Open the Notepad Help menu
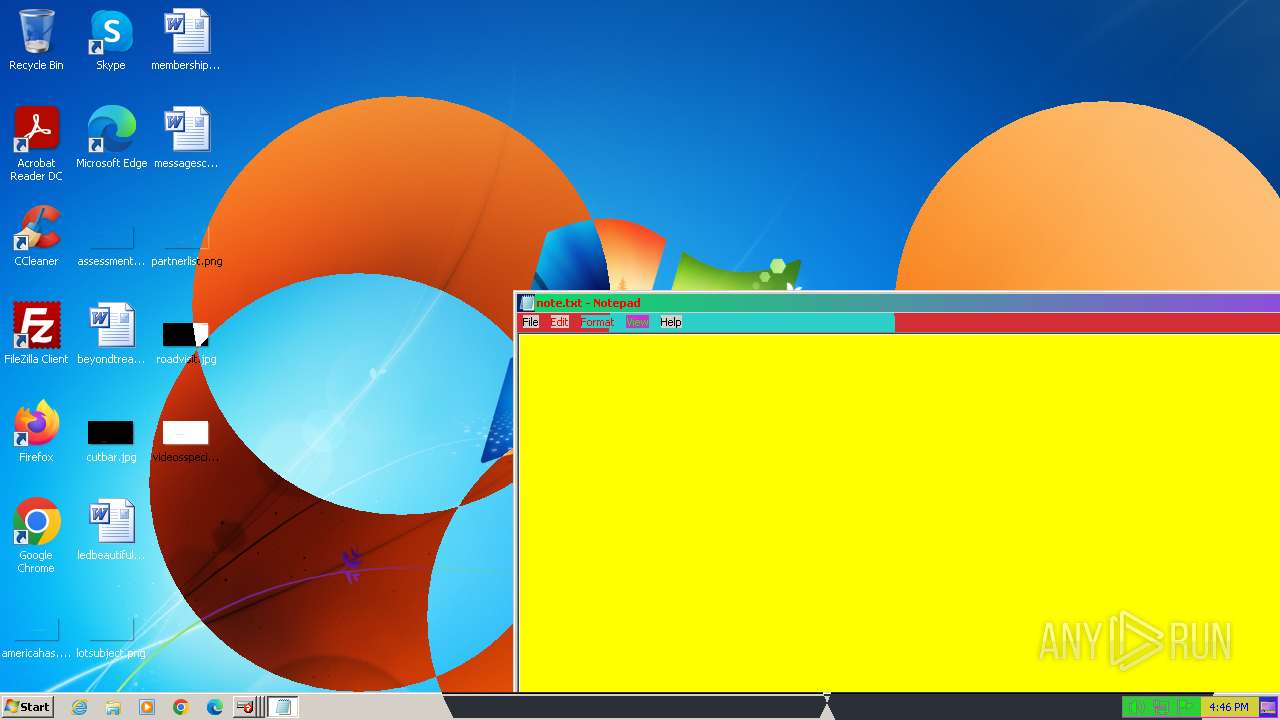The width and height of the screenshot is (1280, 720). coord(671,322)
